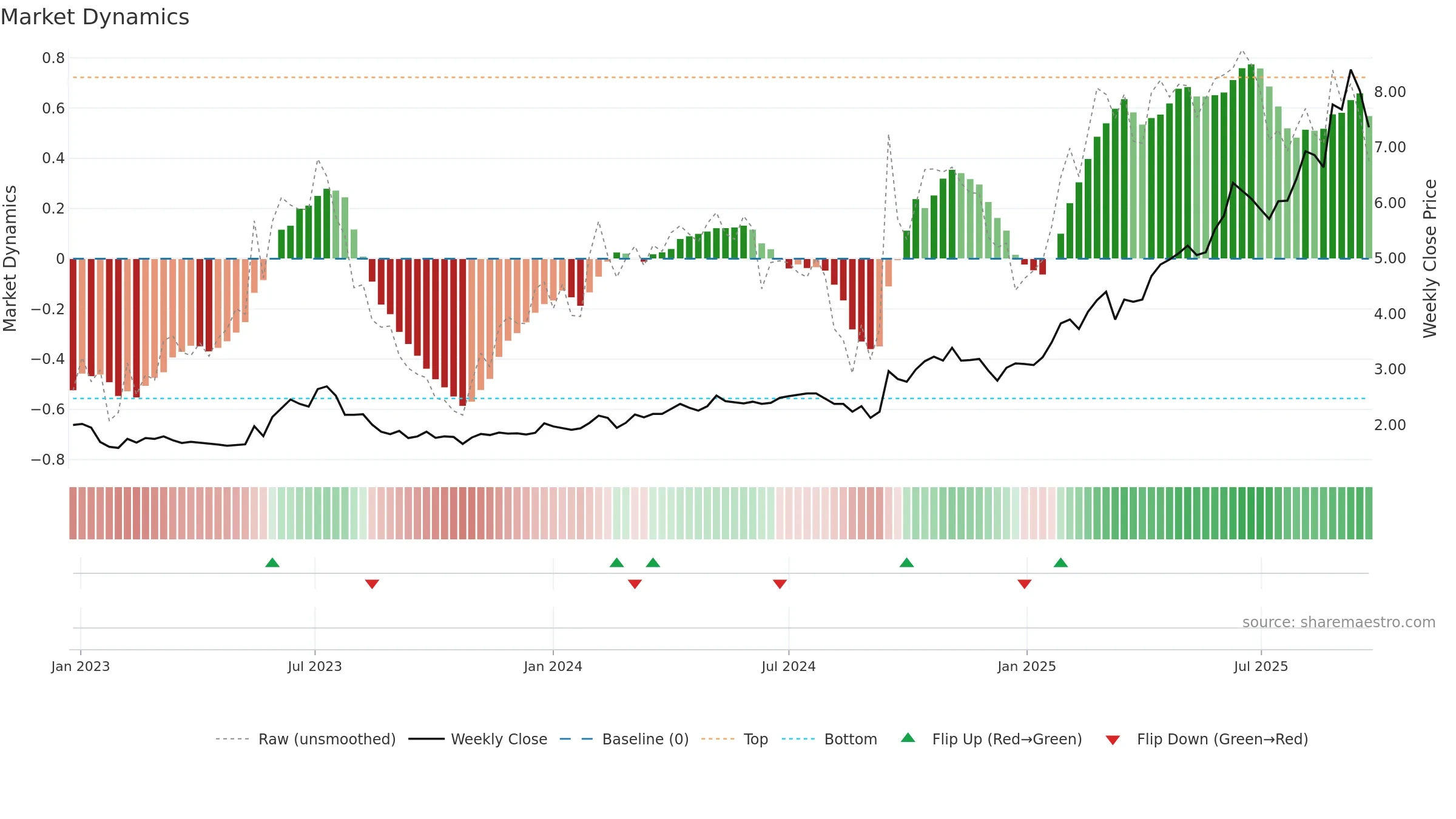The image size is (1456, 819).
Task: Click the 5.00 price axis label
Action: [x=1390, y=258]
